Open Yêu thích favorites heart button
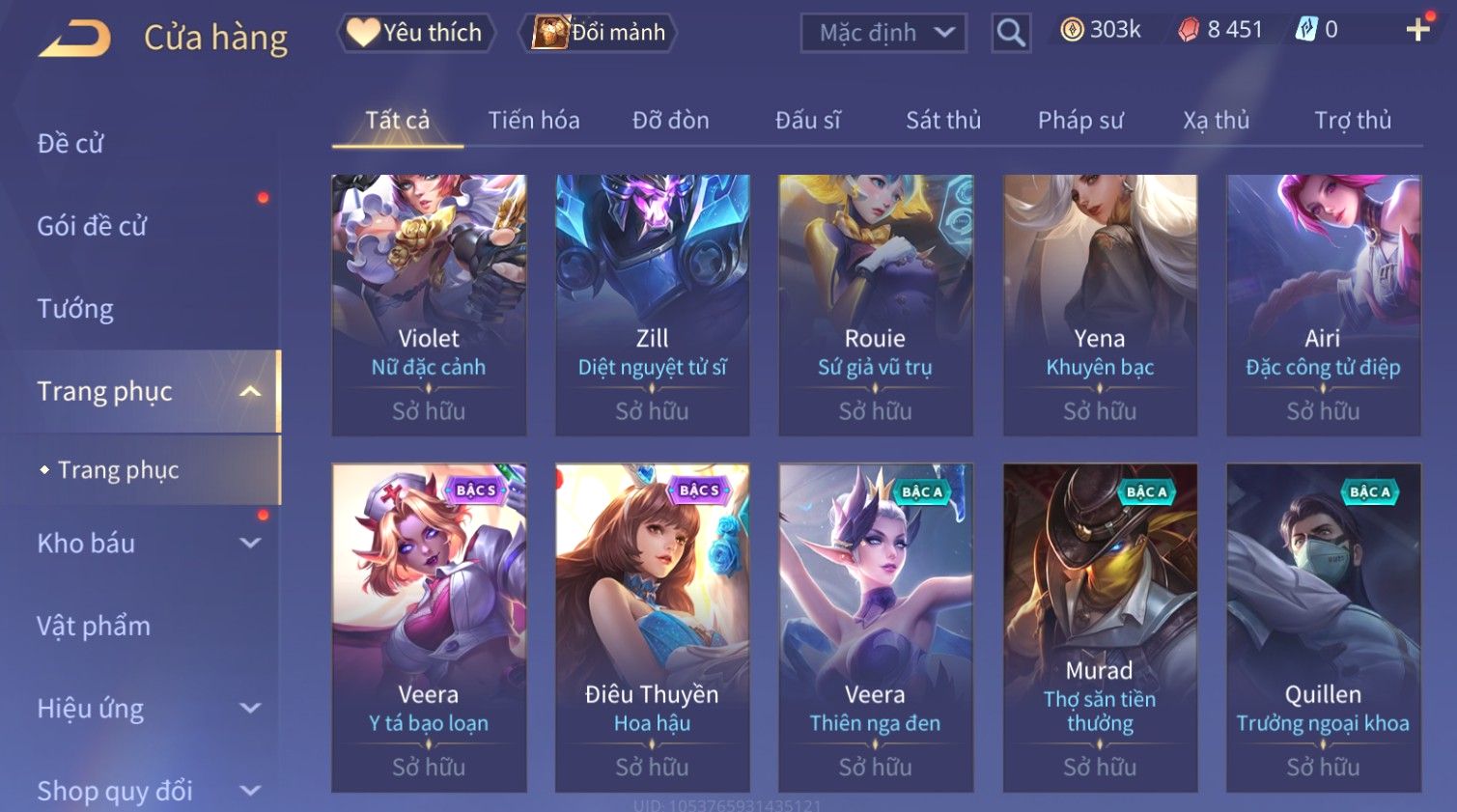 [416, 33]
